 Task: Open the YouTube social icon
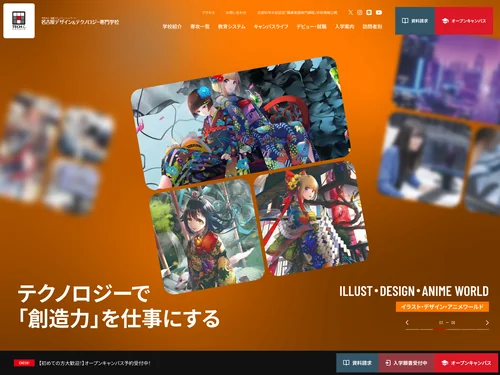pos(379,12)
